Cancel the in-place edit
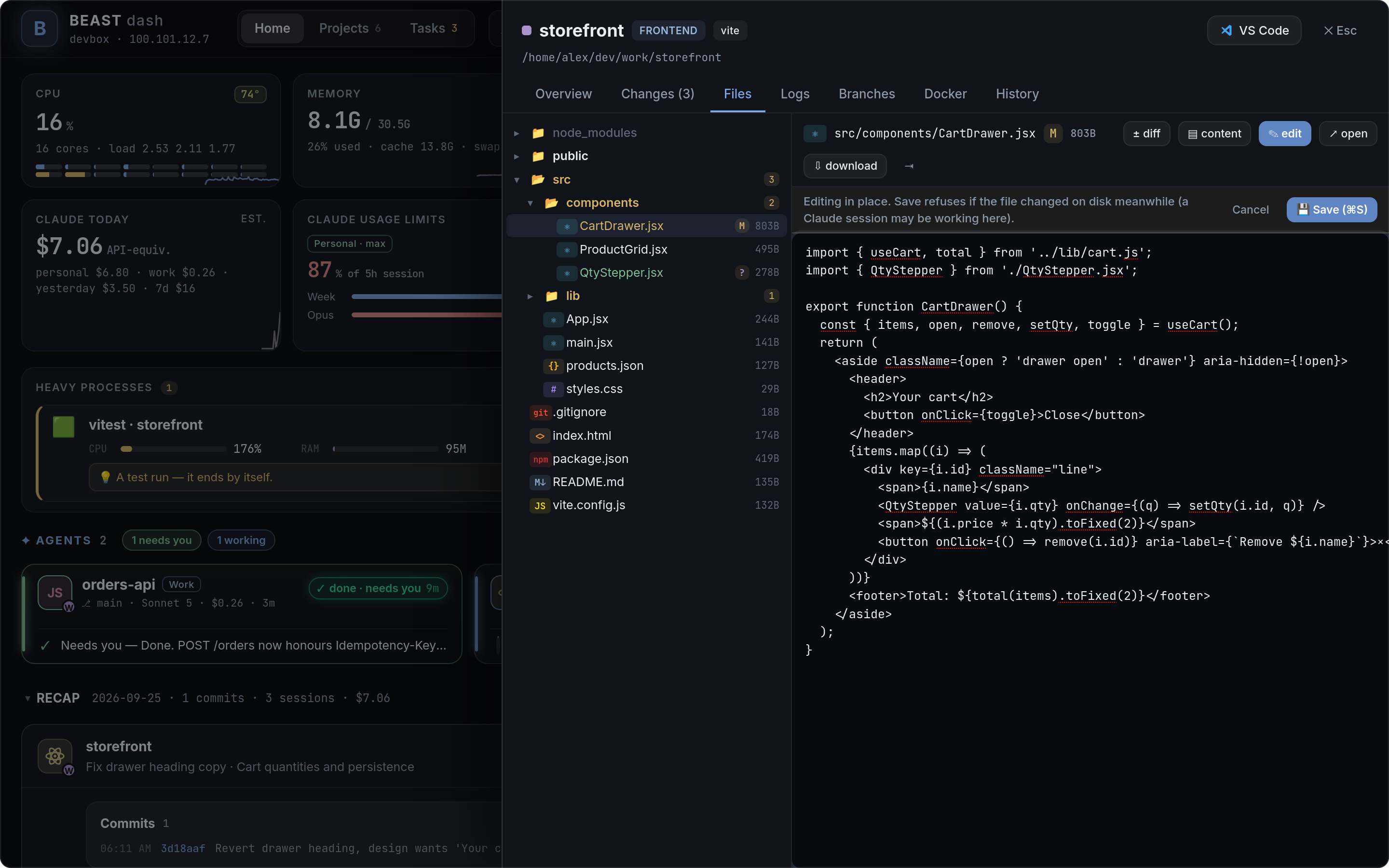This screenshot has height=868, width=1389. pyautogui.click(x=1250, y=210)
